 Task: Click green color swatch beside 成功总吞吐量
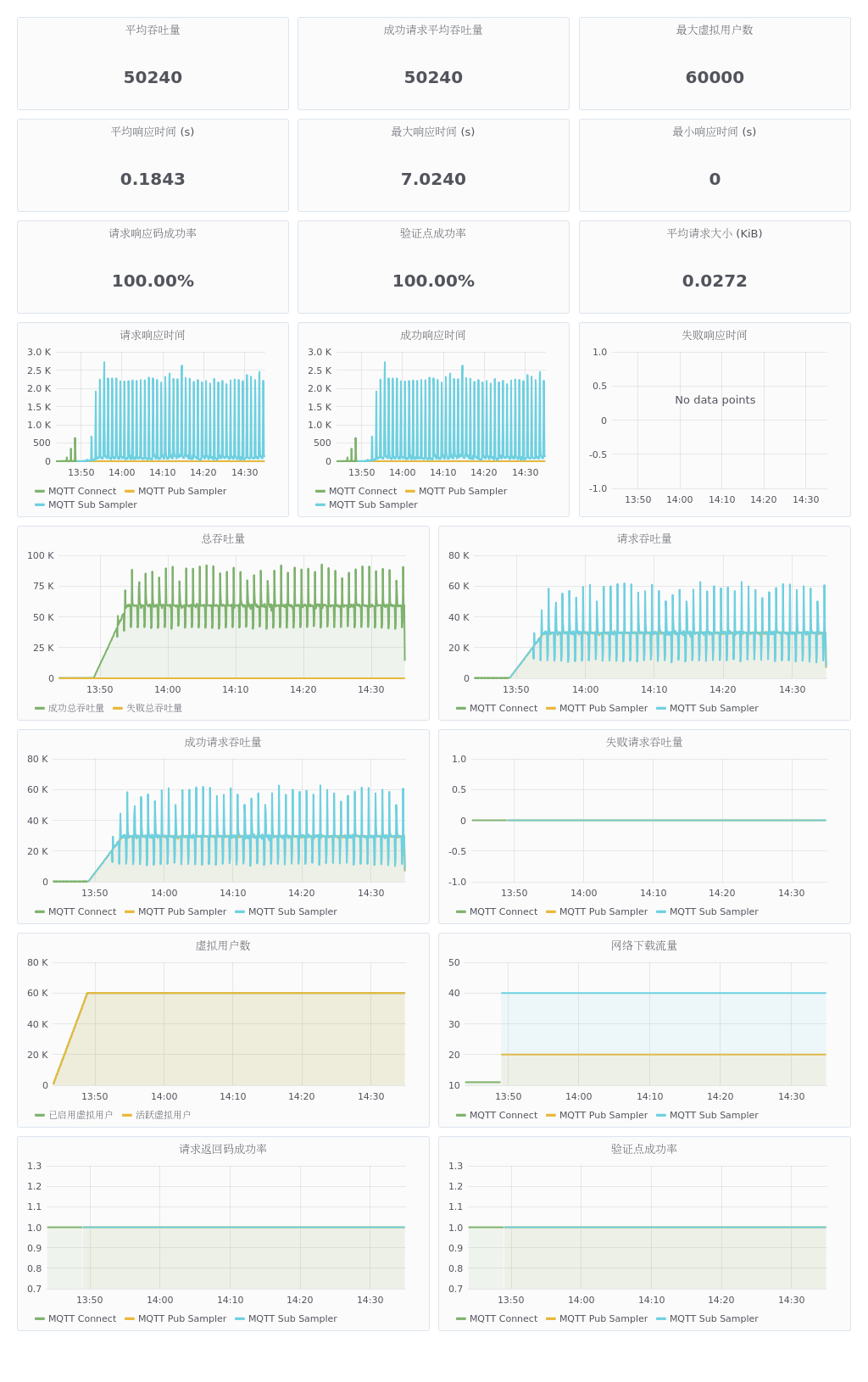[x=40, y=708]
